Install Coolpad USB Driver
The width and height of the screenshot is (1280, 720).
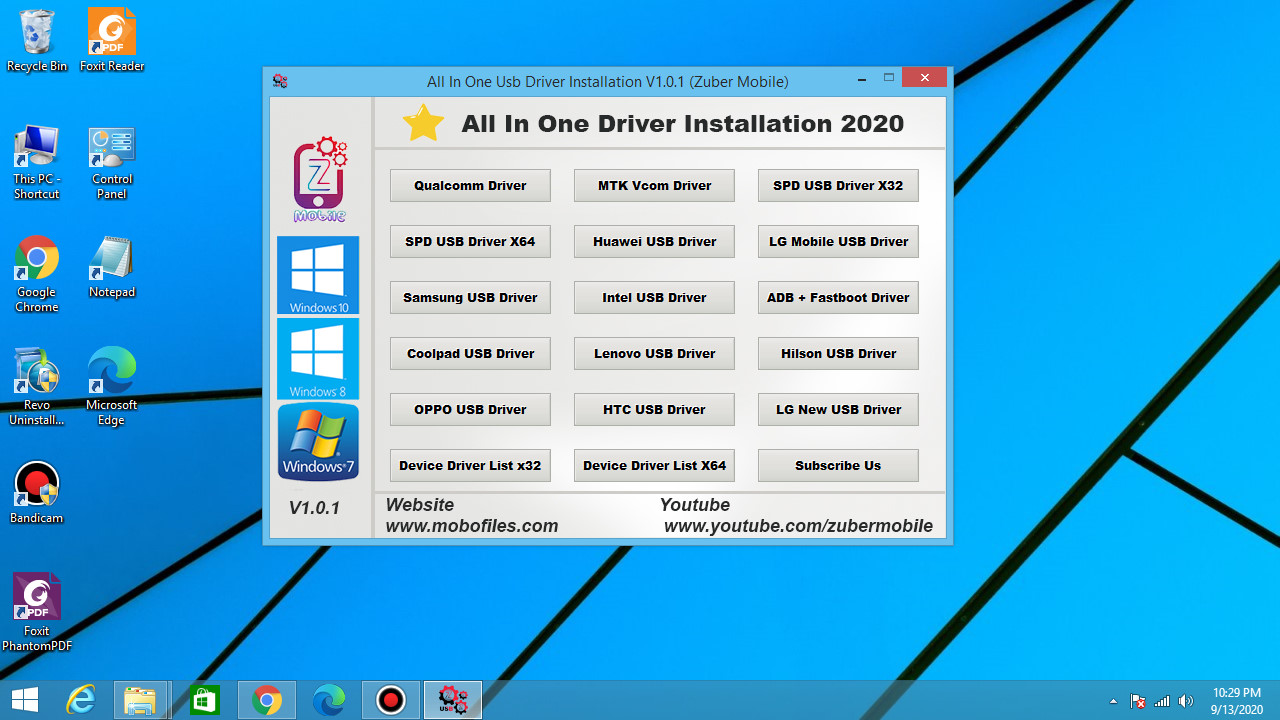pyautogui.click(x=470, y=353)
